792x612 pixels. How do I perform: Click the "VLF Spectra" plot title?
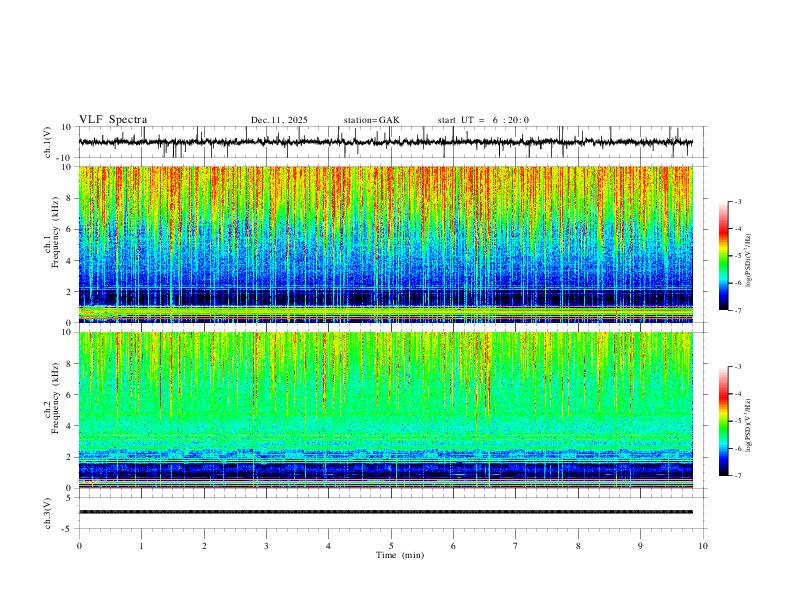tap(113, 120)
